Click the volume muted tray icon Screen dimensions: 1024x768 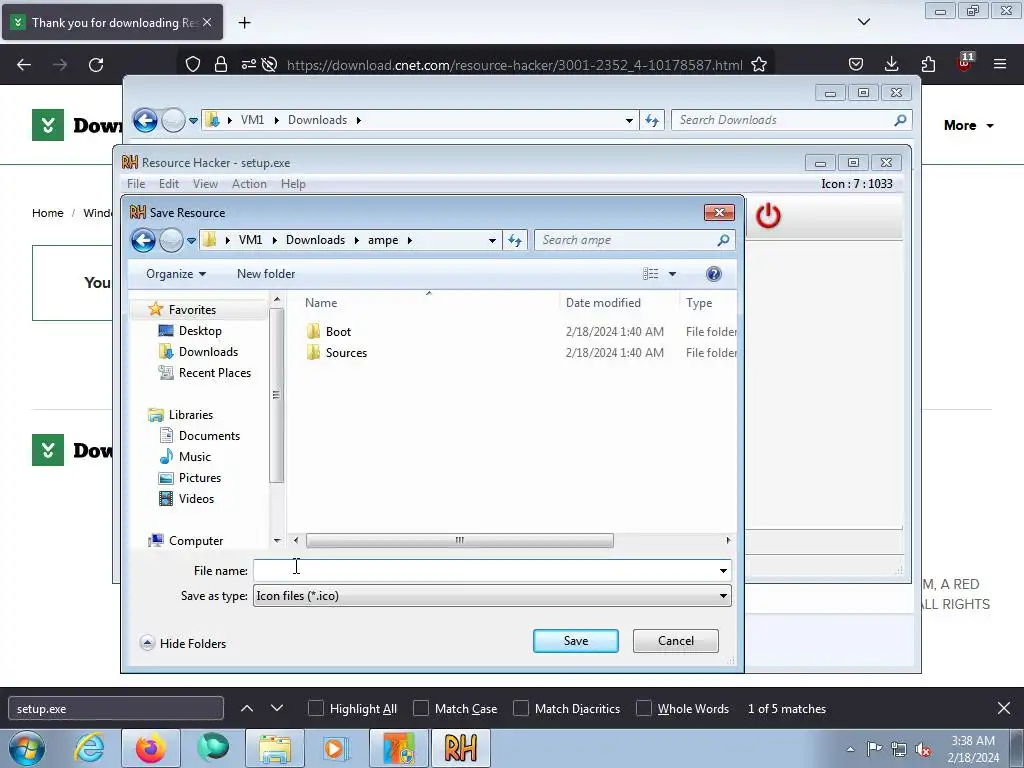click(x=923, y=749)
